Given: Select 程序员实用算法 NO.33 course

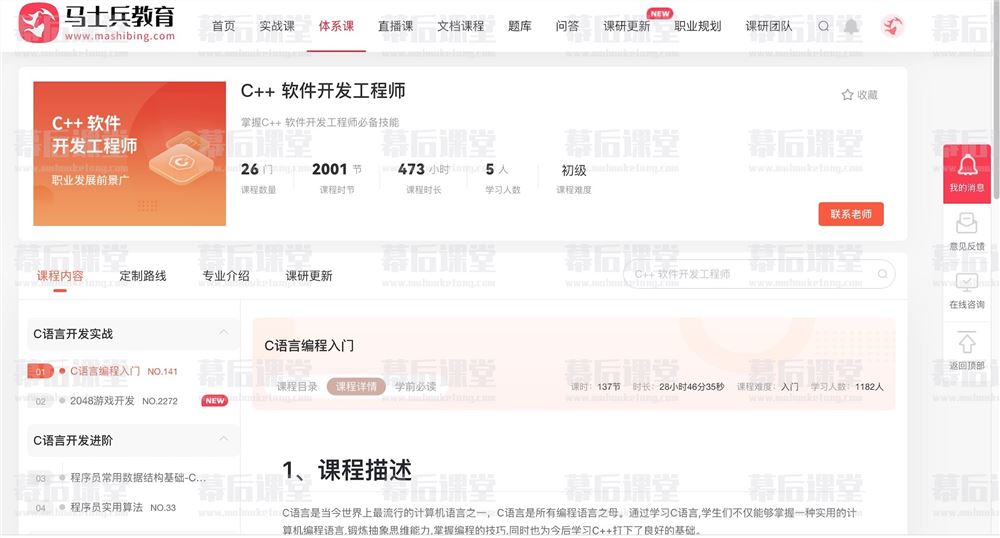Looking at the screenshot, I should [122, 507].
